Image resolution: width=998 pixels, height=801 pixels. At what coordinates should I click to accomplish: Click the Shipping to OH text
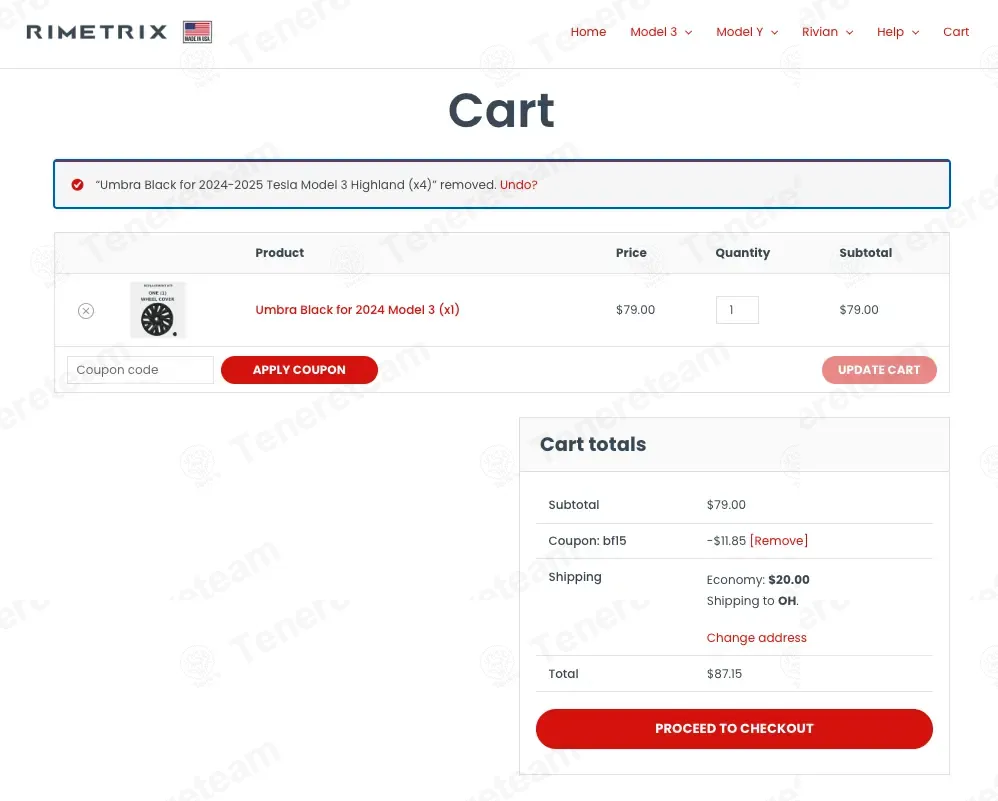pyautogui.click(x=752, y=601)
